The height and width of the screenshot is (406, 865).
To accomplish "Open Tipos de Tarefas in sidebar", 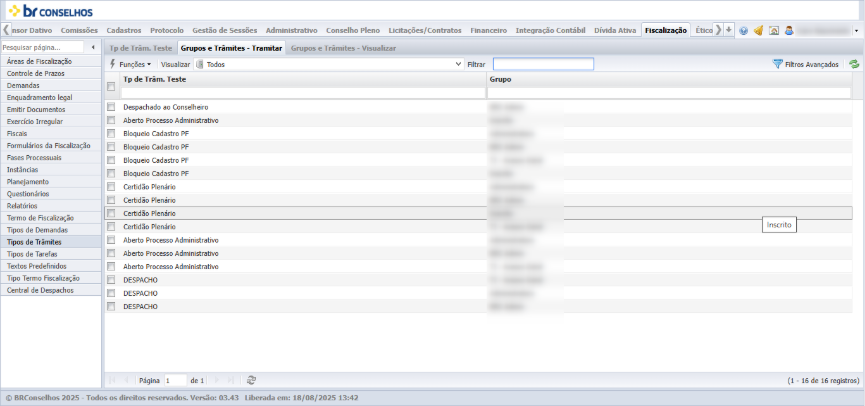I will pyautogui.click(x=51, y=254).
